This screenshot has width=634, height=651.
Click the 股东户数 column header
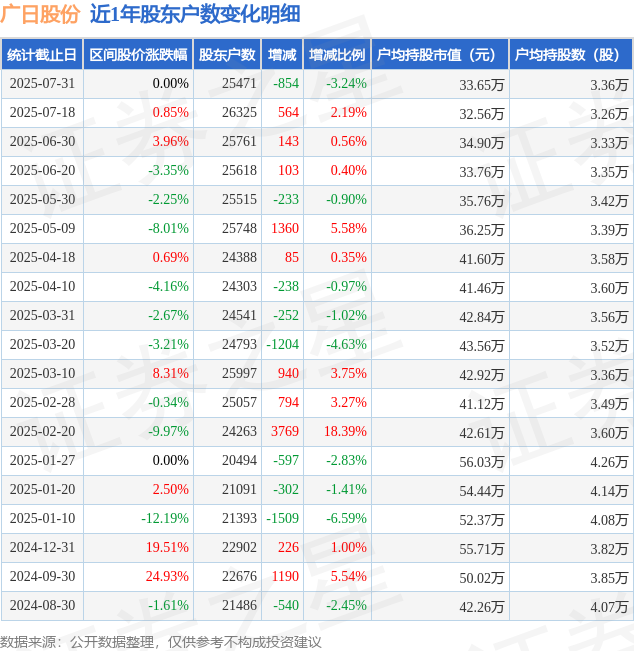228,55
